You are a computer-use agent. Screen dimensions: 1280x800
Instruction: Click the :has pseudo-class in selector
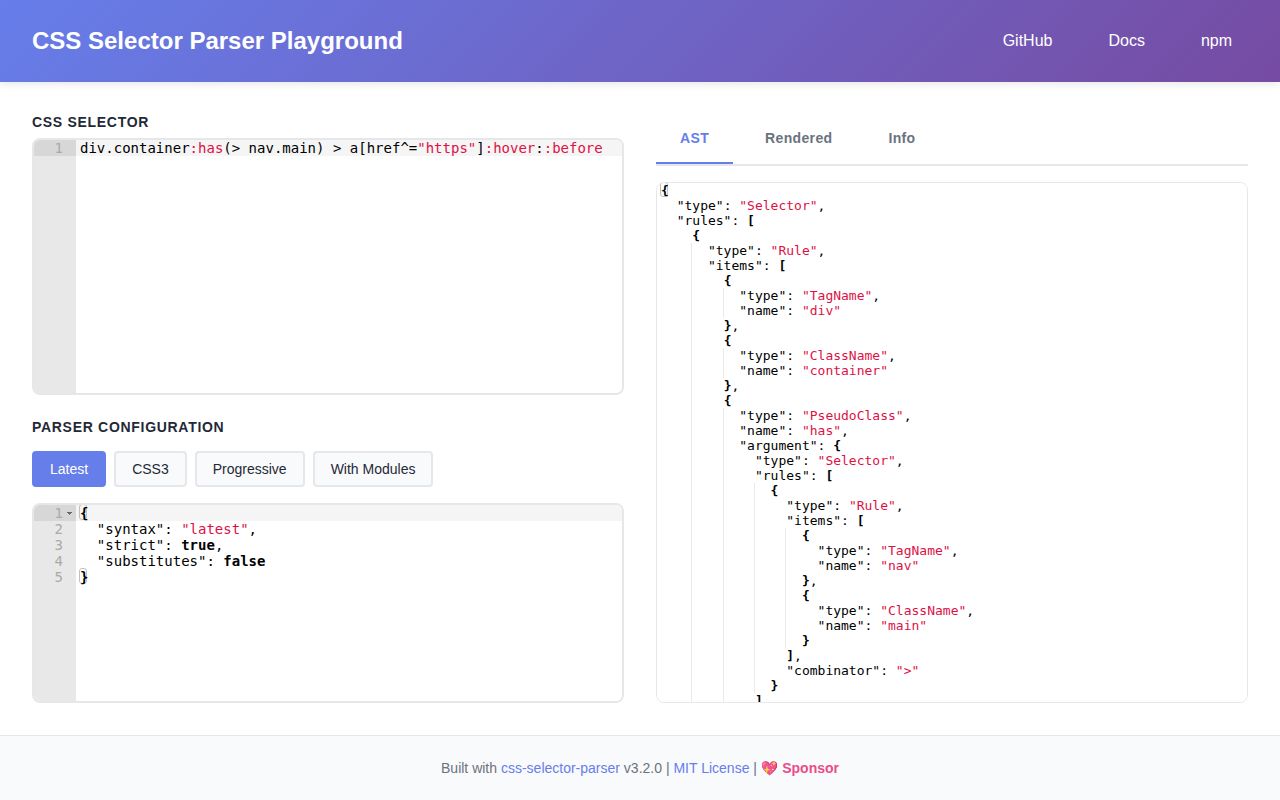point(207,148)
